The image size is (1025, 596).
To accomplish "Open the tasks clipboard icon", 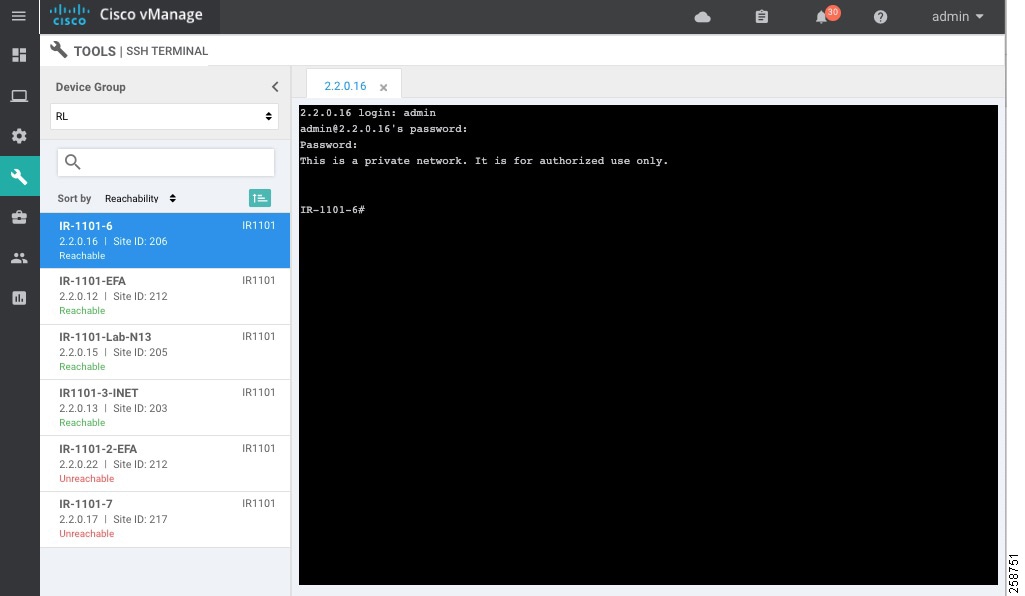I will [x=762, y=17].
